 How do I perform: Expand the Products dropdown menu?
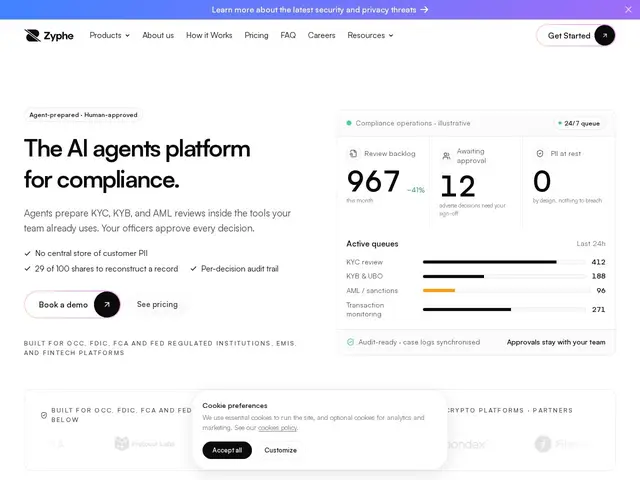(109, 36)
